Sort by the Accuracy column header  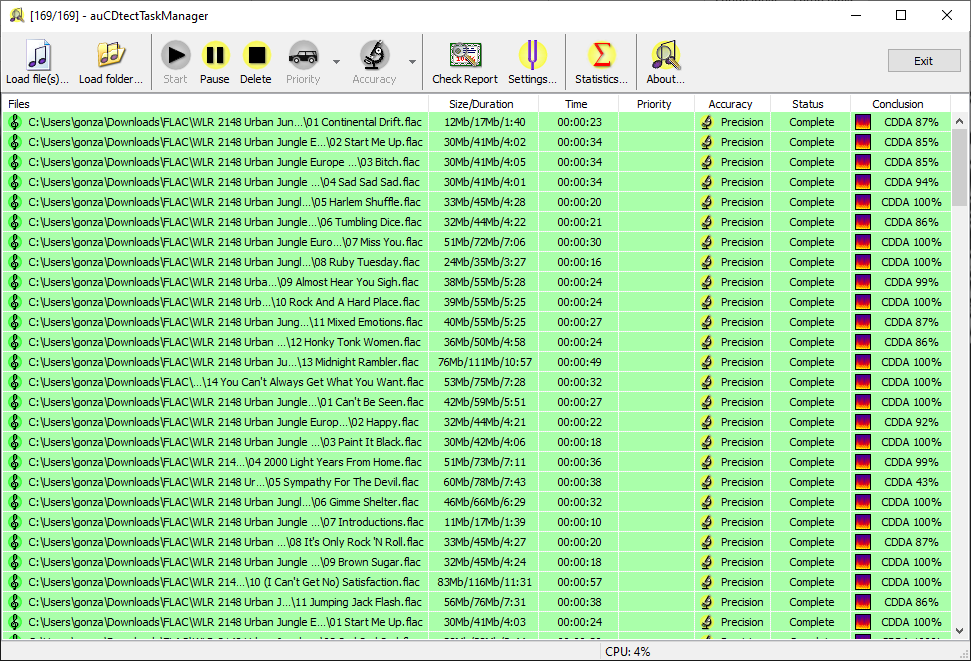click(732, 103)
